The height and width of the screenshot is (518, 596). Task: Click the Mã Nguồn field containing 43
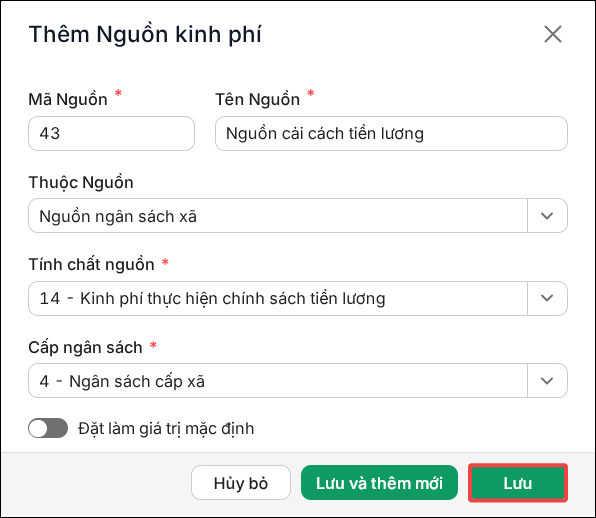coord(111,133)
